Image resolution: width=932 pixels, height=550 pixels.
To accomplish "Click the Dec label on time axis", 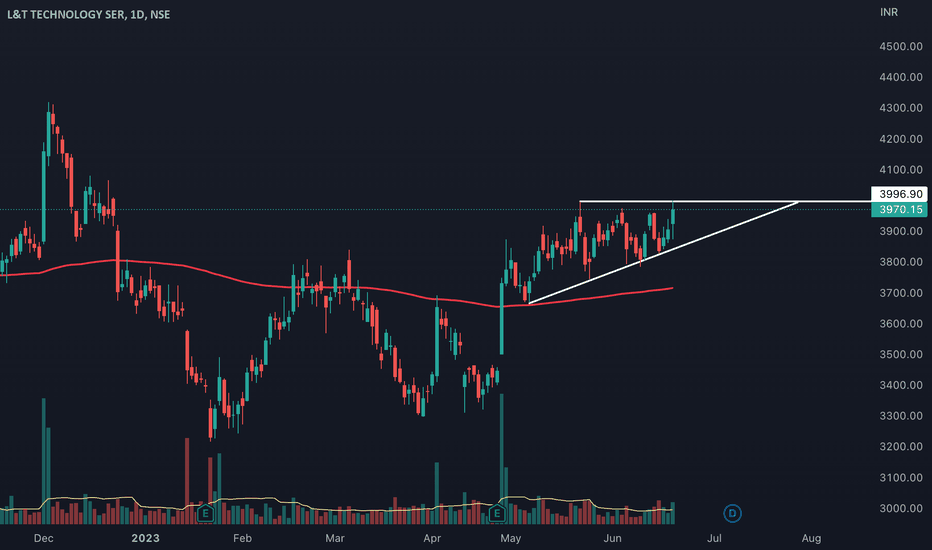I will pos(43,538).
